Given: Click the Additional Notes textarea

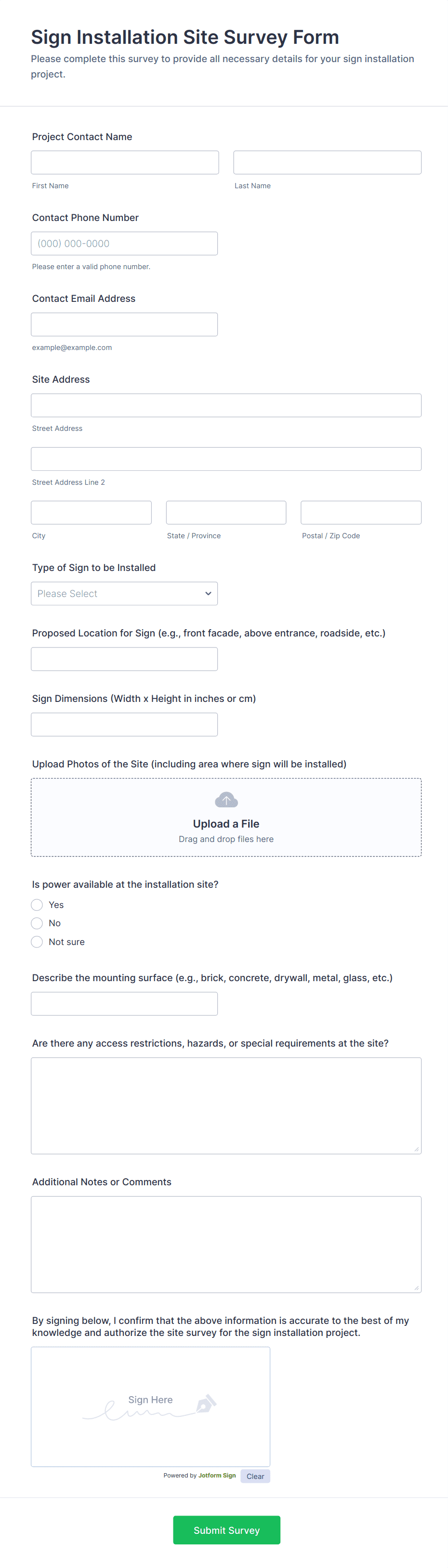Looking at the screenshot, I should coord(226,1244).
